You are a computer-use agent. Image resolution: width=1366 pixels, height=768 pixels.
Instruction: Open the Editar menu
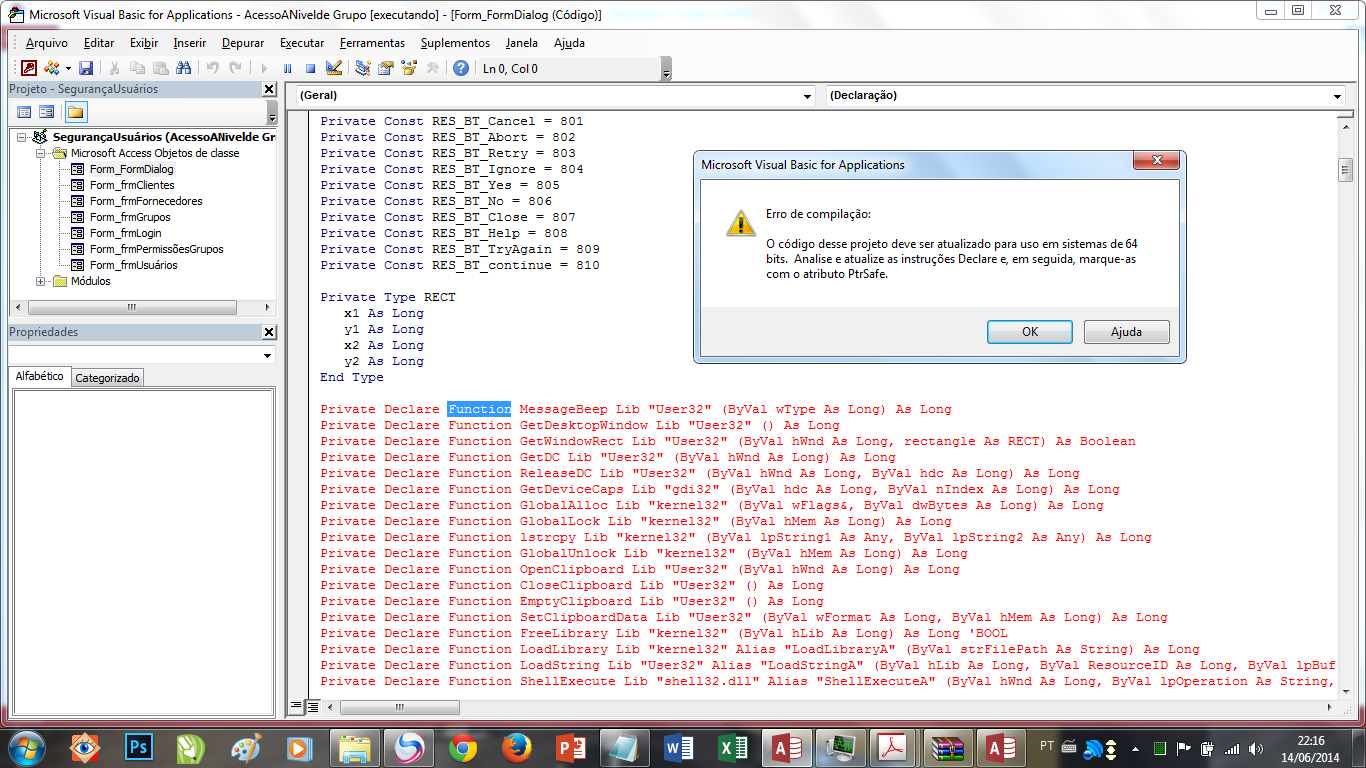[x=99, y=43]
